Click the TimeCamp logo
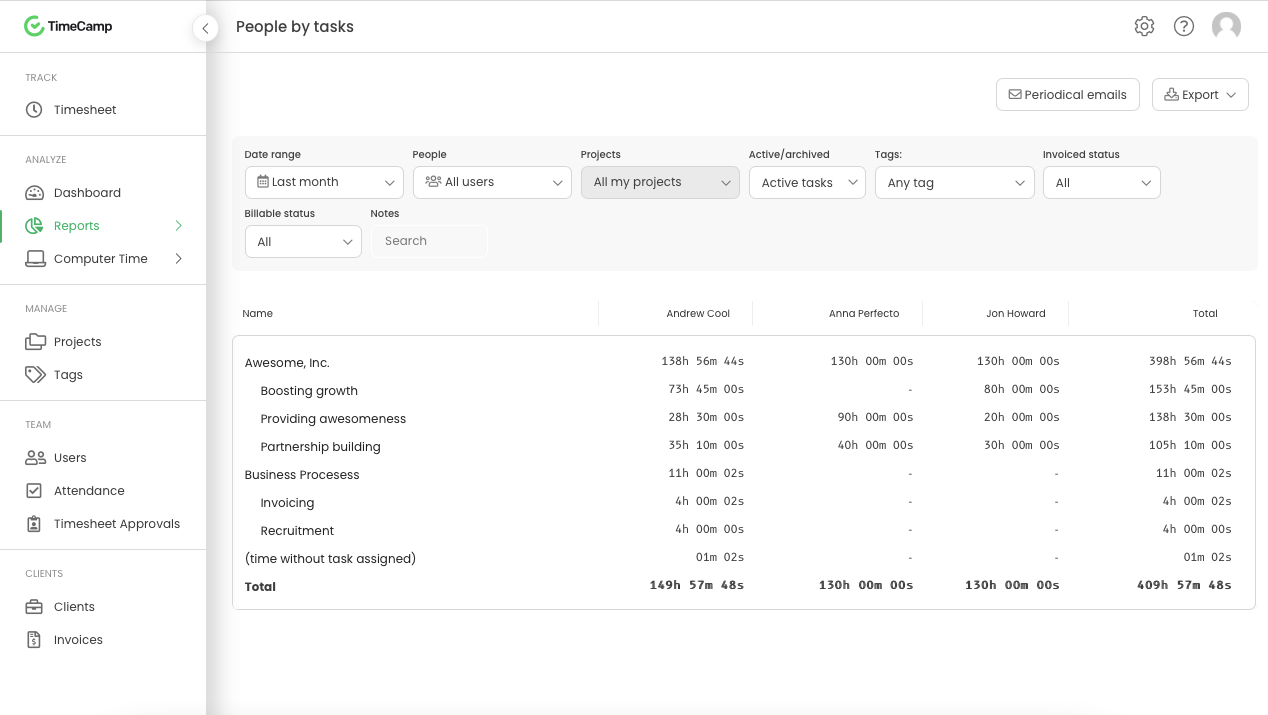This screenshot has height=715, width=1268. pos(68,27)
